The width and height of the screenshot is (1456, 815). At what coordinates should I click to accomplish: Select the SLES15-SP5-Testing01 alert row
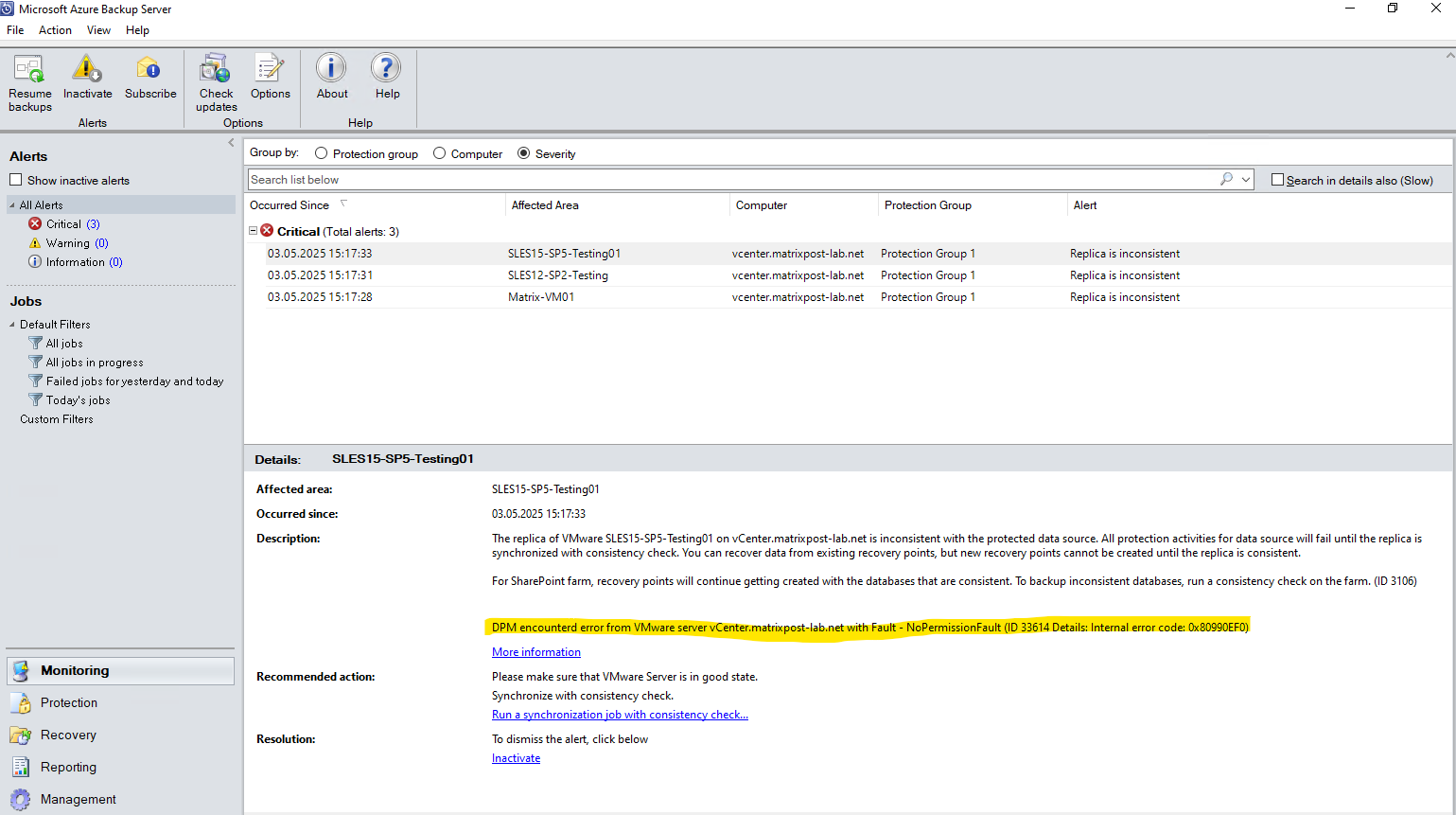[849, 254]
